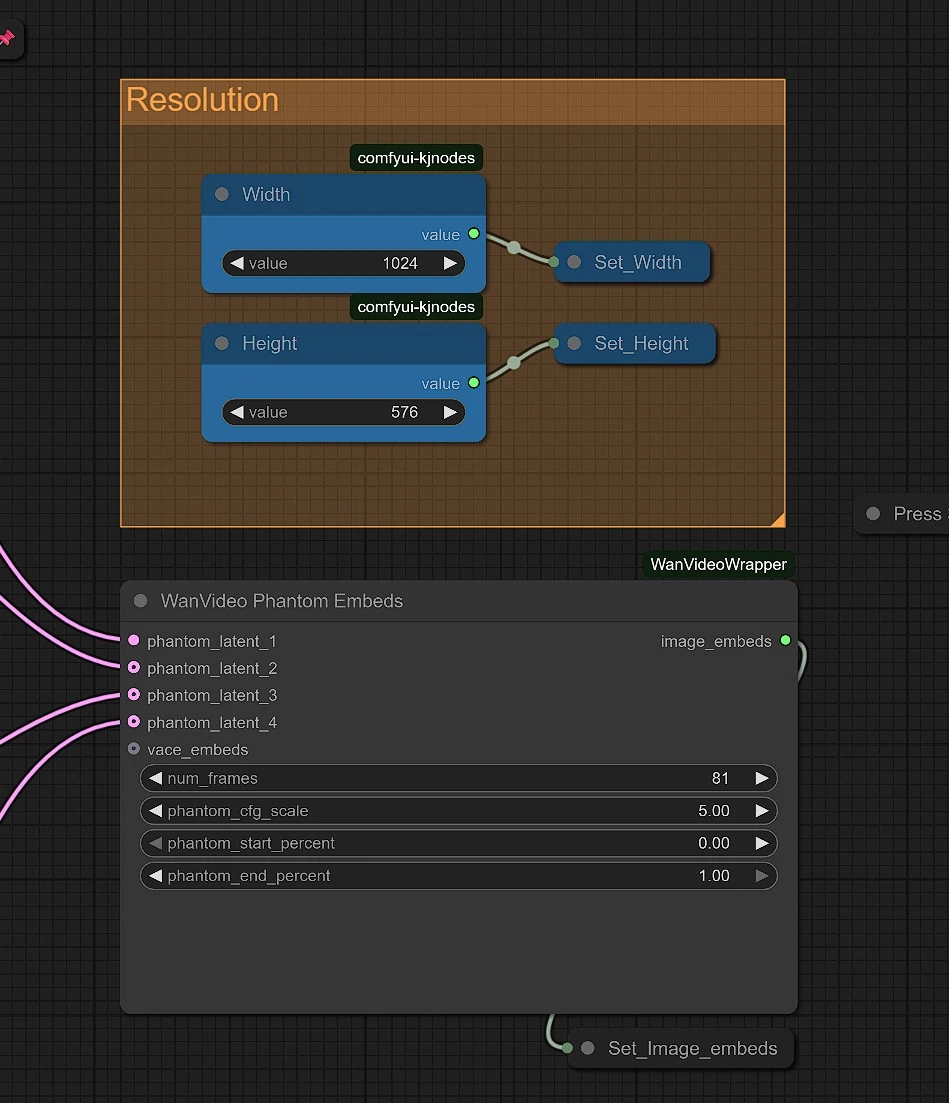This screenshot has width=949, height=1103.
Task: Decrease the Width value with left arrow
Action: coord(237,263)
